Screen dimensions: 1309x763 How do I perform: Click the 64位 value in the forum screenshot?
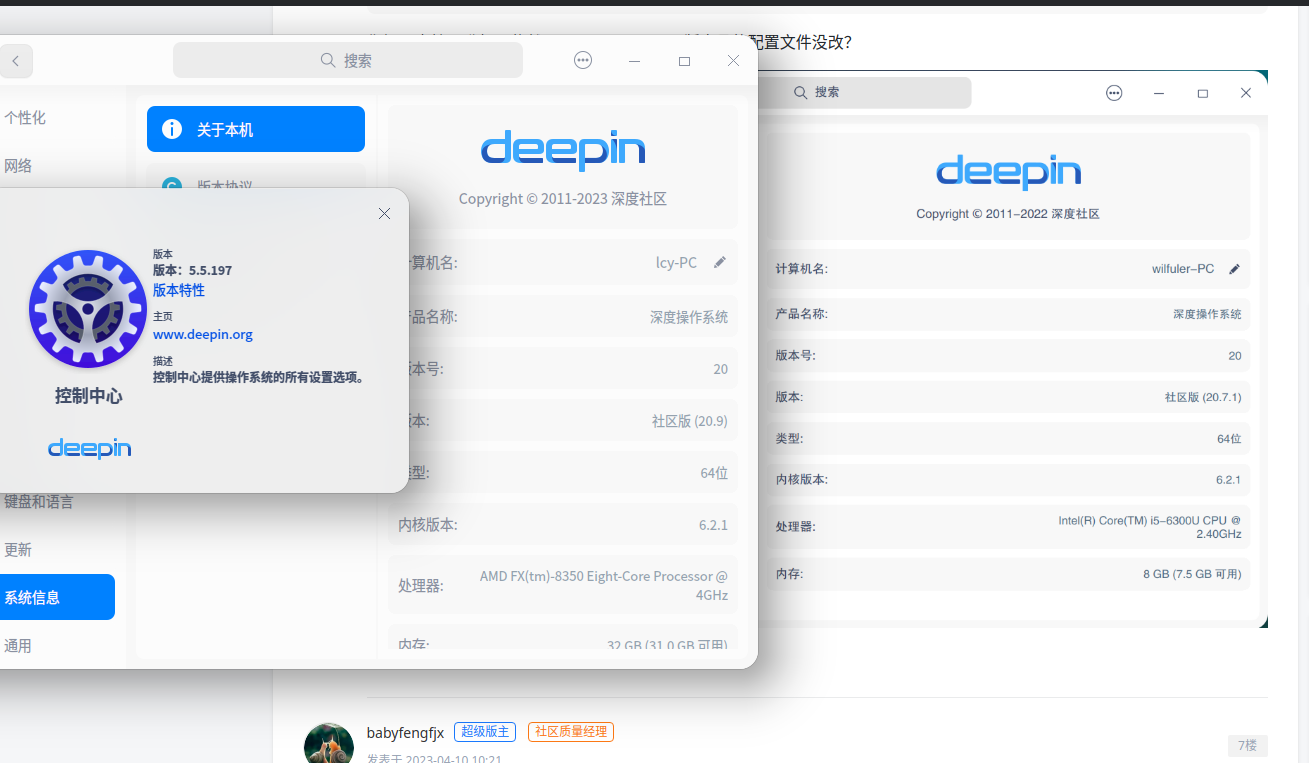tap(1229, 438)
